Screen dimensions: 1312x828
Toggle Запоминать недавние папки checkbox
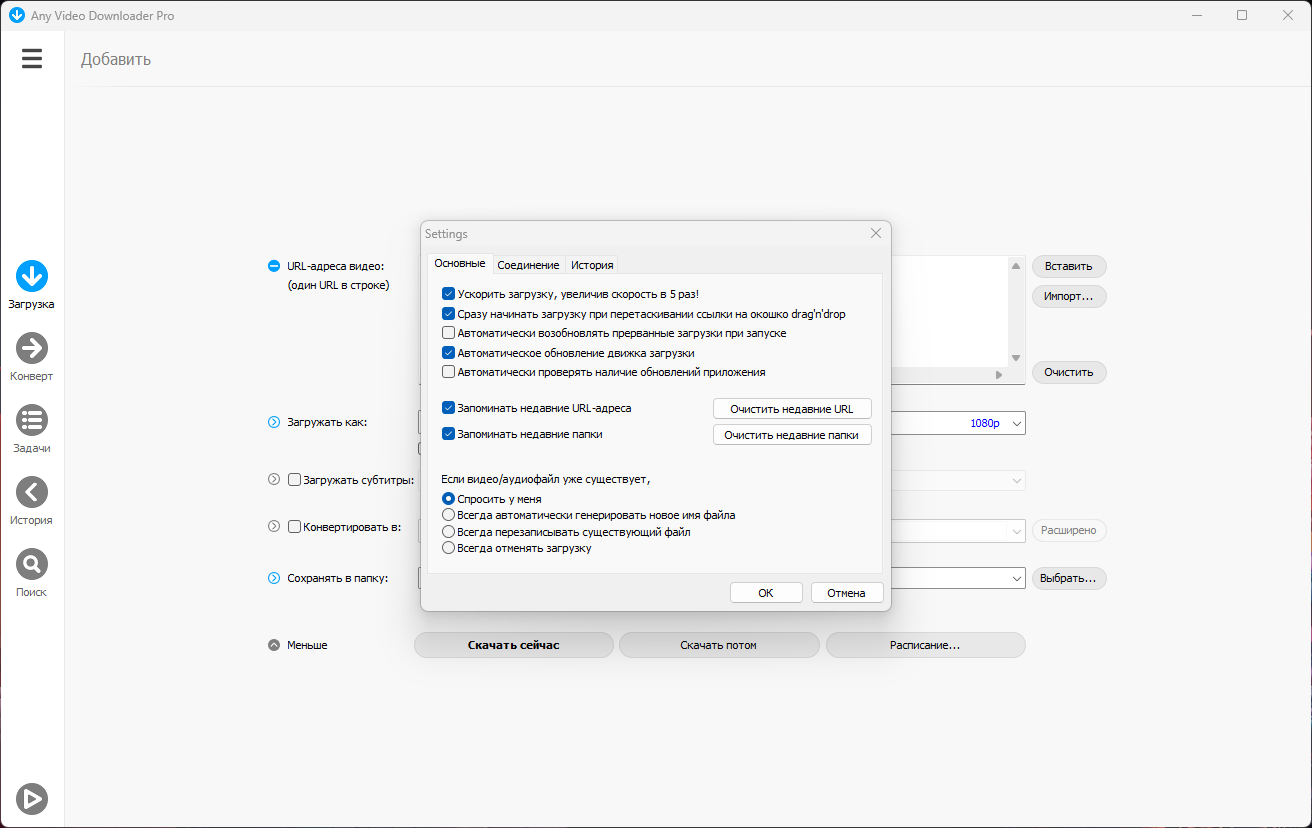pos(448,434)
